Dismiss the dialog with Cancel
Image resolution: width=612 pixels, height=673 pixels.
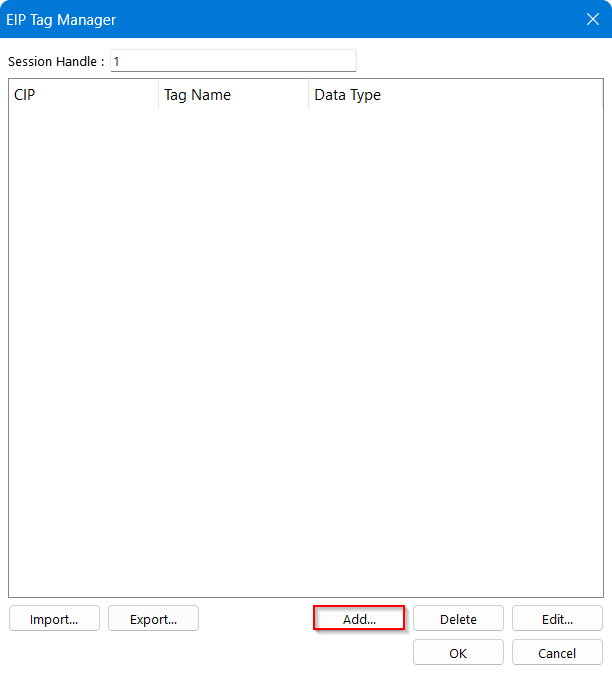(x=557, y=652)
